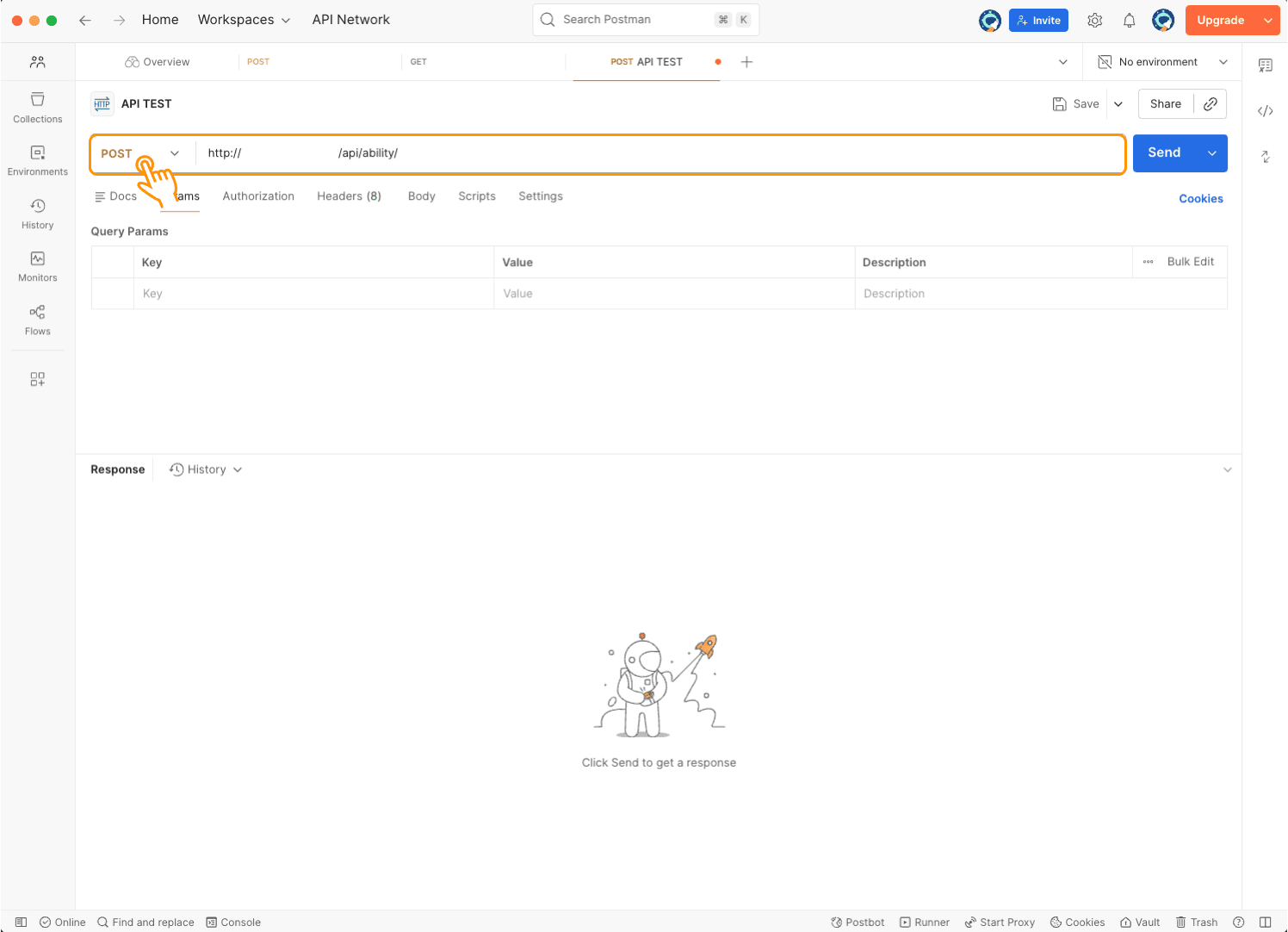
Task: Open the Cookies link
Action: 1201,199
